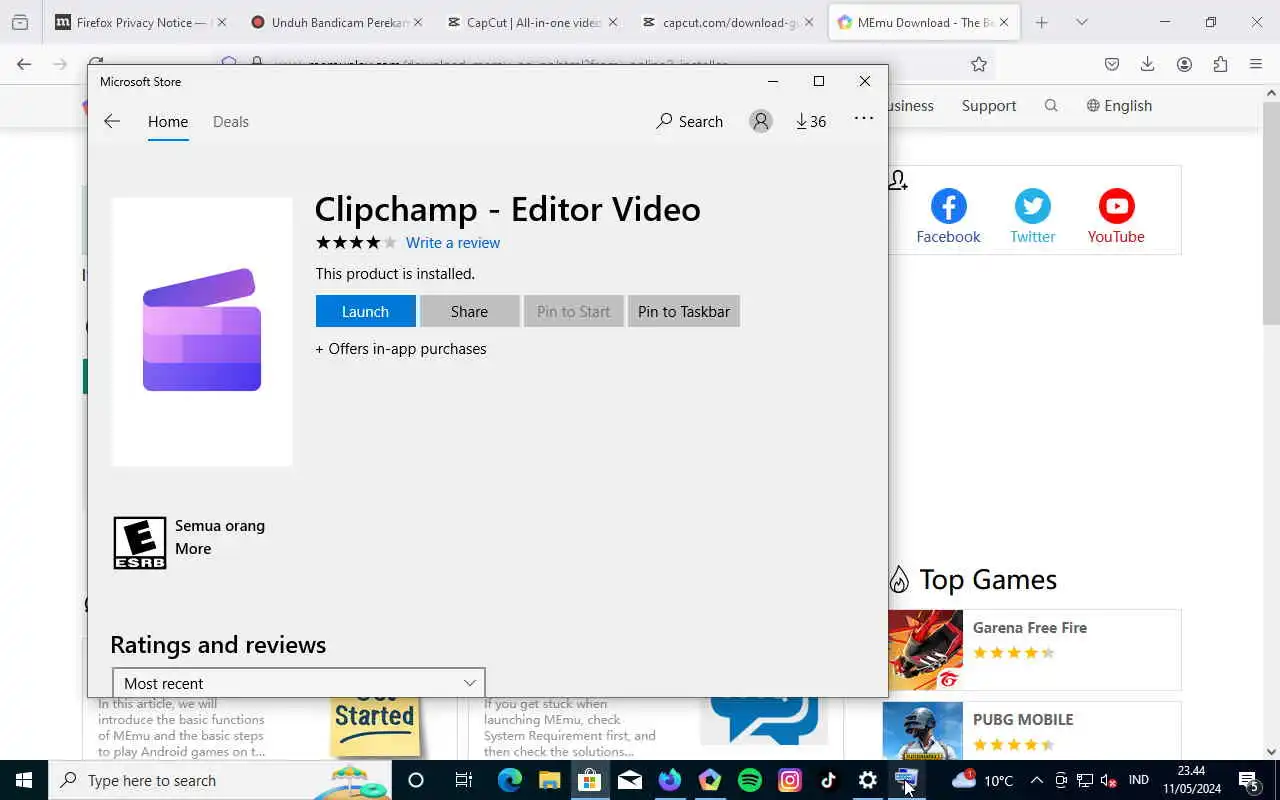Click the star rating for Clipchamp
Viewport: 1280px width, 800px height.
[356, 242]
